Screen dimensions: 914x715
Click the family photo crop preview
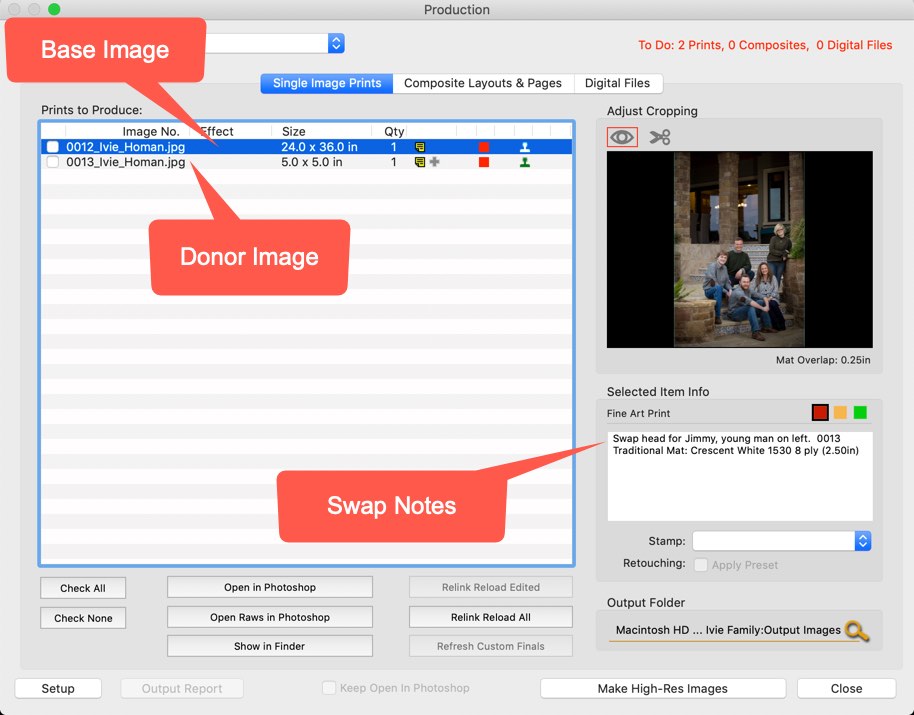(740, 249)
